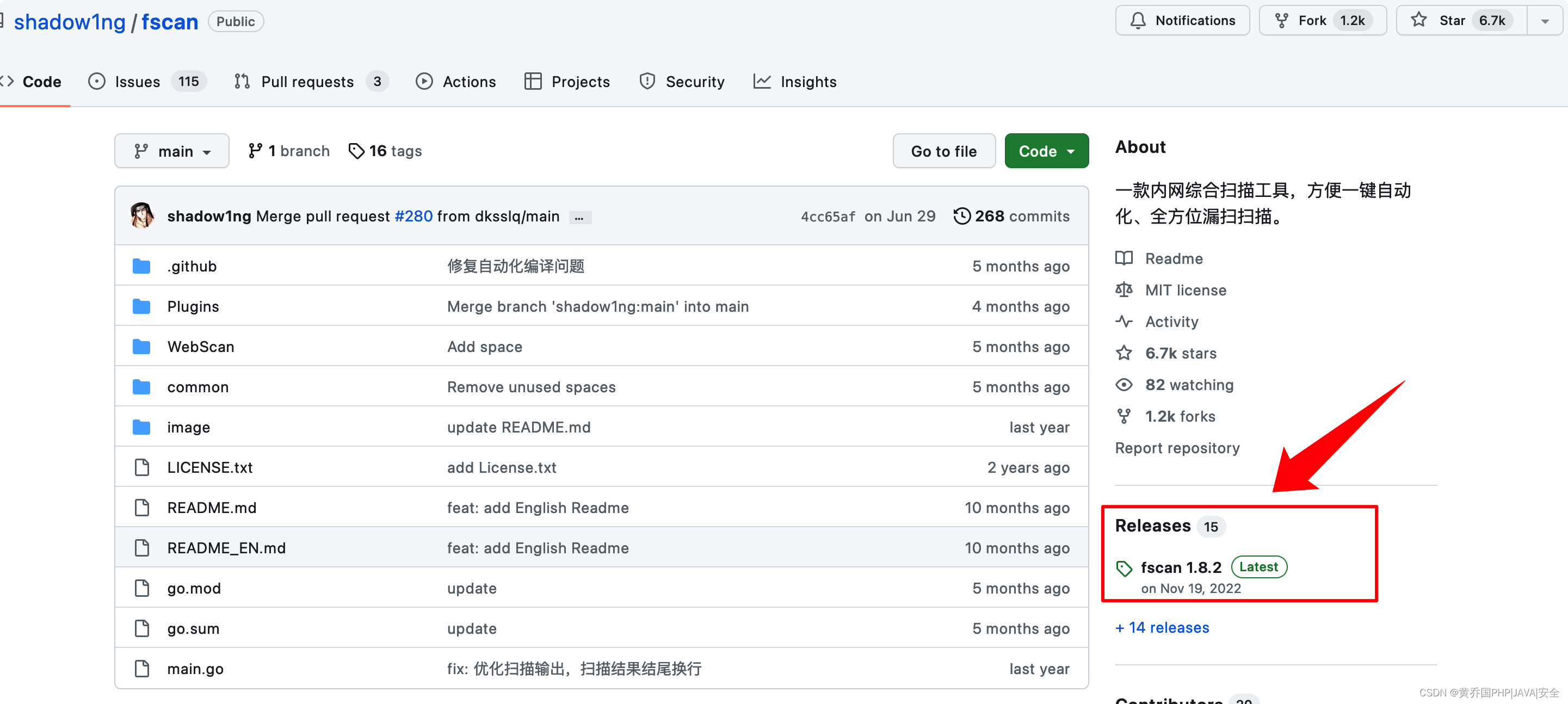The width and height of the screenshot is (1568, 704).
Task: Expand the green Code dropdown button
Action: 1046,151
